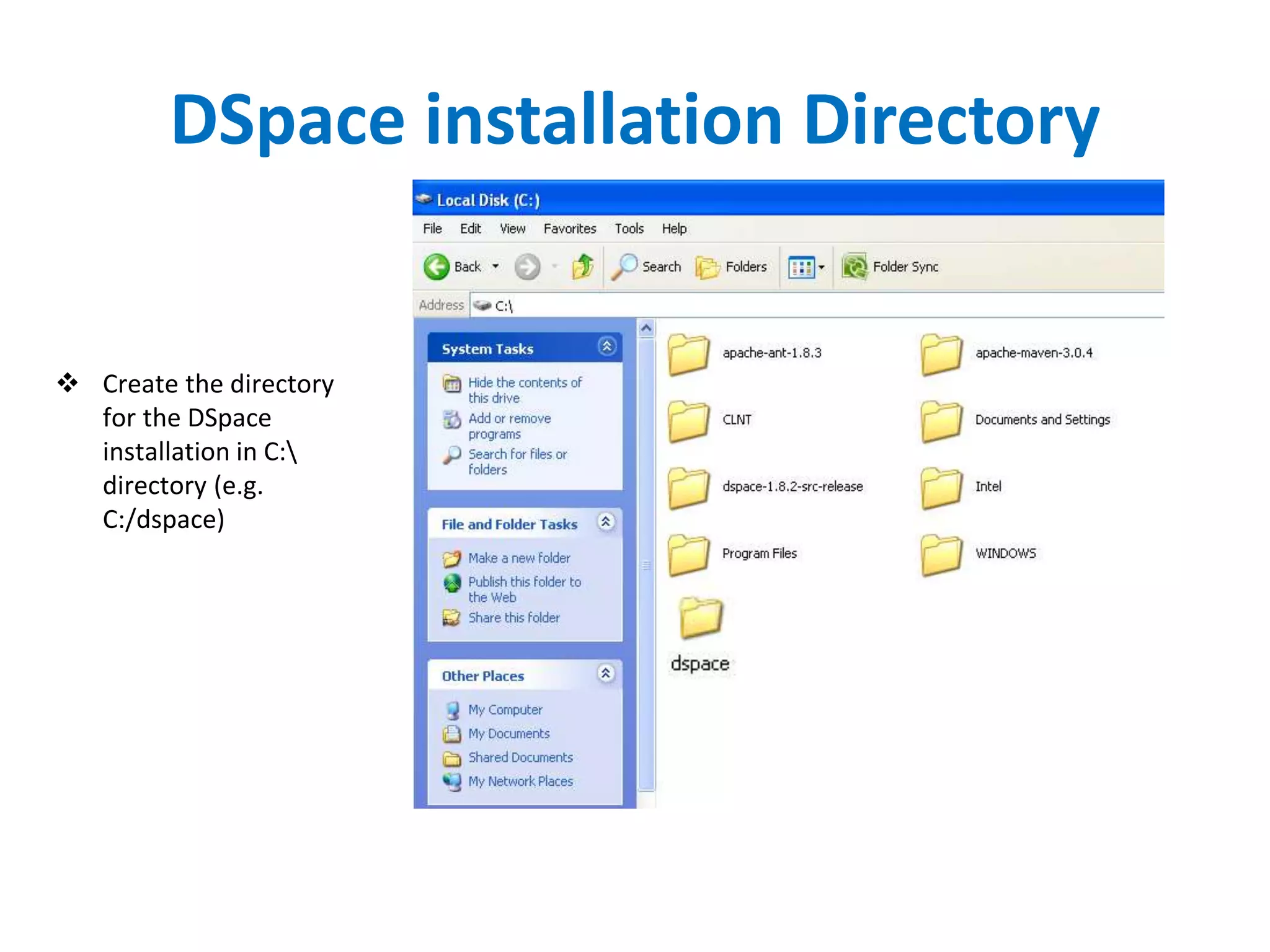Open the Help menu
This screenshot has height=952, width=1270.
pos(674,229)
